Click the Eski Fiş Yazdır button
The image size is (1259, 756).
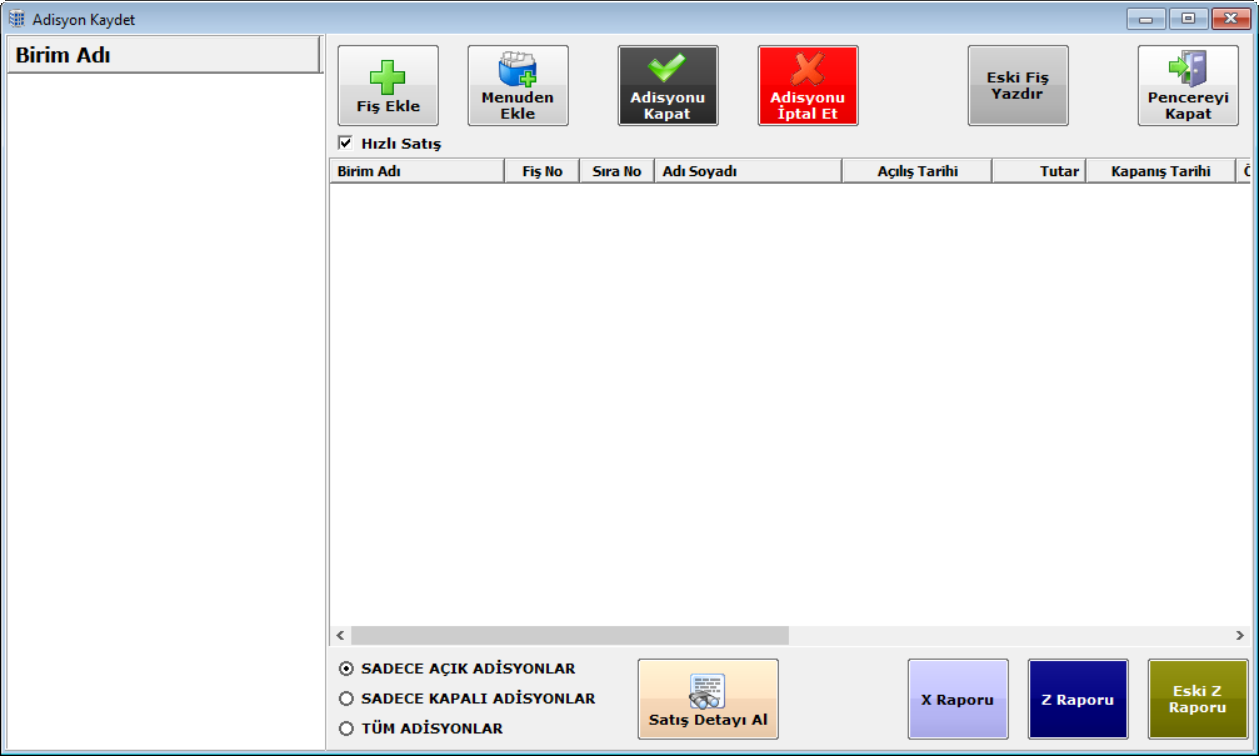[x=1017, y=86]
